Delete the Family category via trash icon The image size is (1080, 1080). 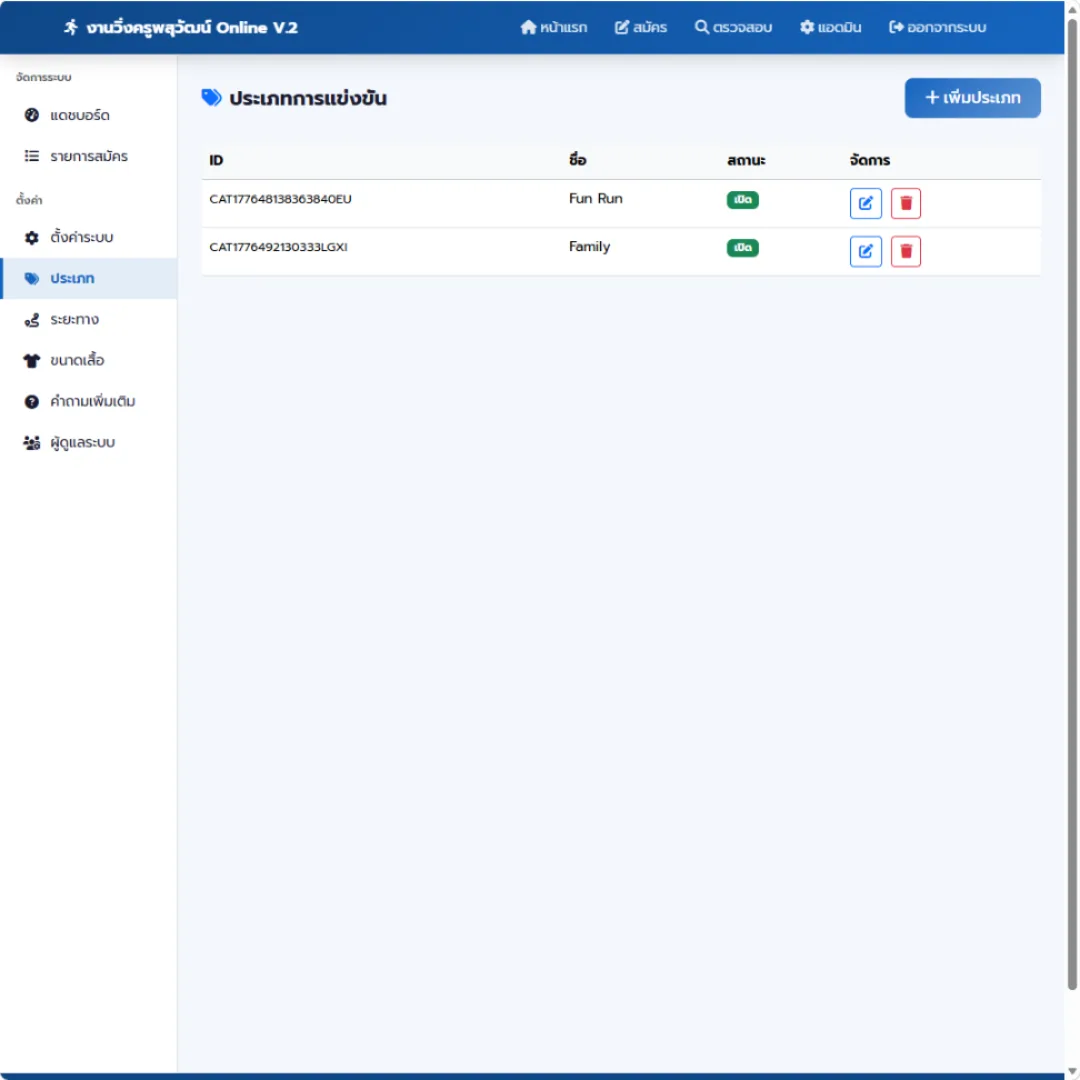pyautogui.click(x=905, y=251)
